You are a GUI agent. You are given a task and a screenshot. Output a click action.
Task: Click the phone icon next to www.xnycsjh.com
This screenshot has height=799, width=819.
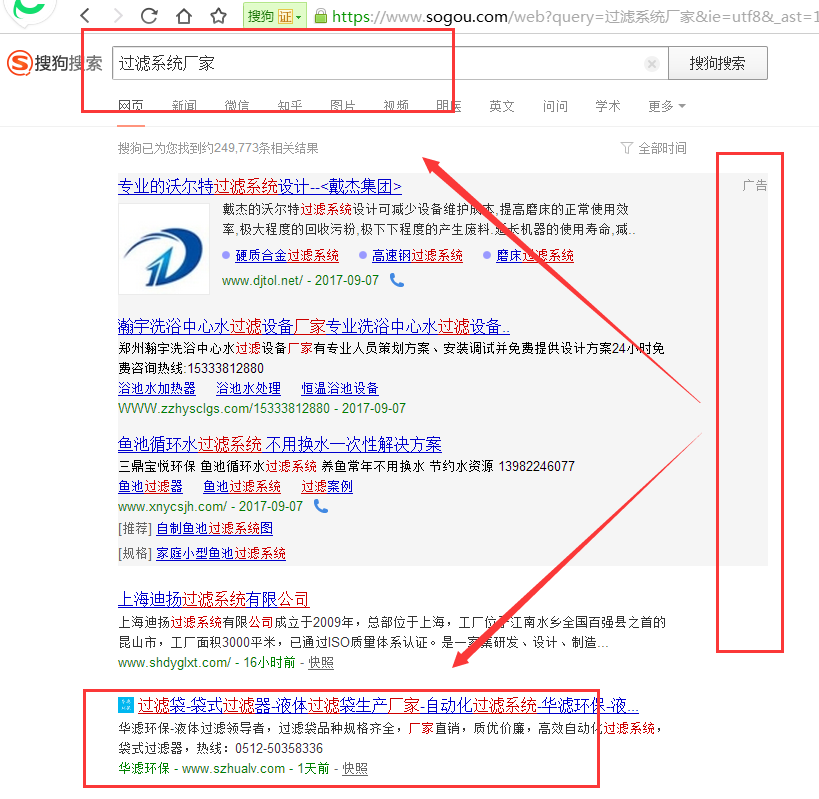(321, 507)
